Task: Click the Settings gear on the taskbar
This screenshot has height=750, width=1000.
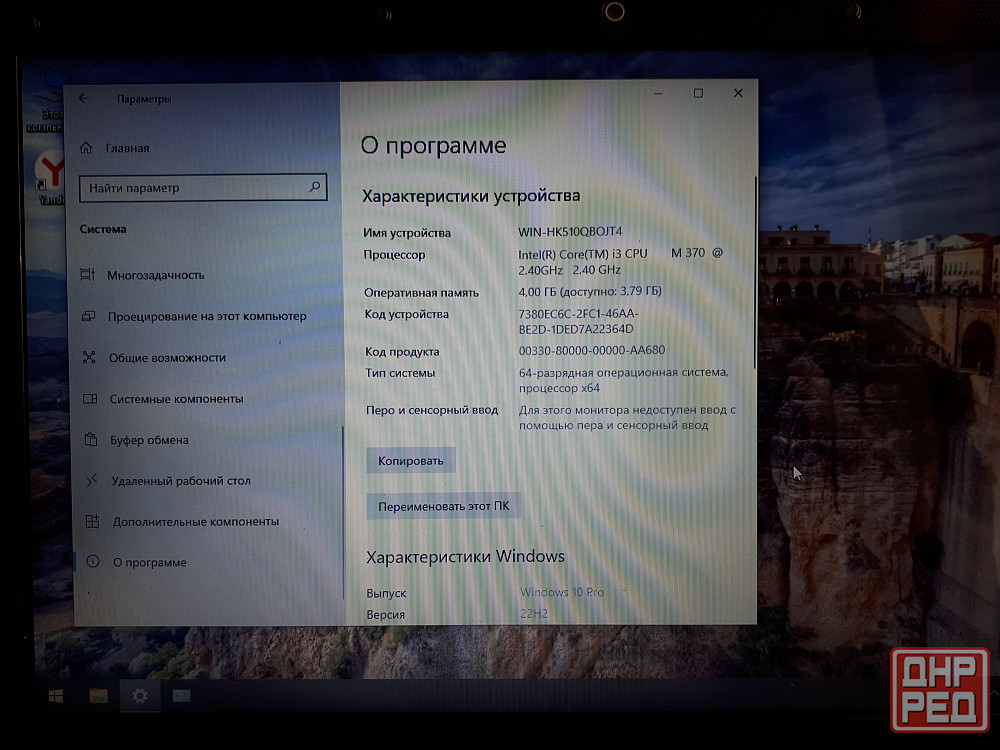Action: [140, 696]
